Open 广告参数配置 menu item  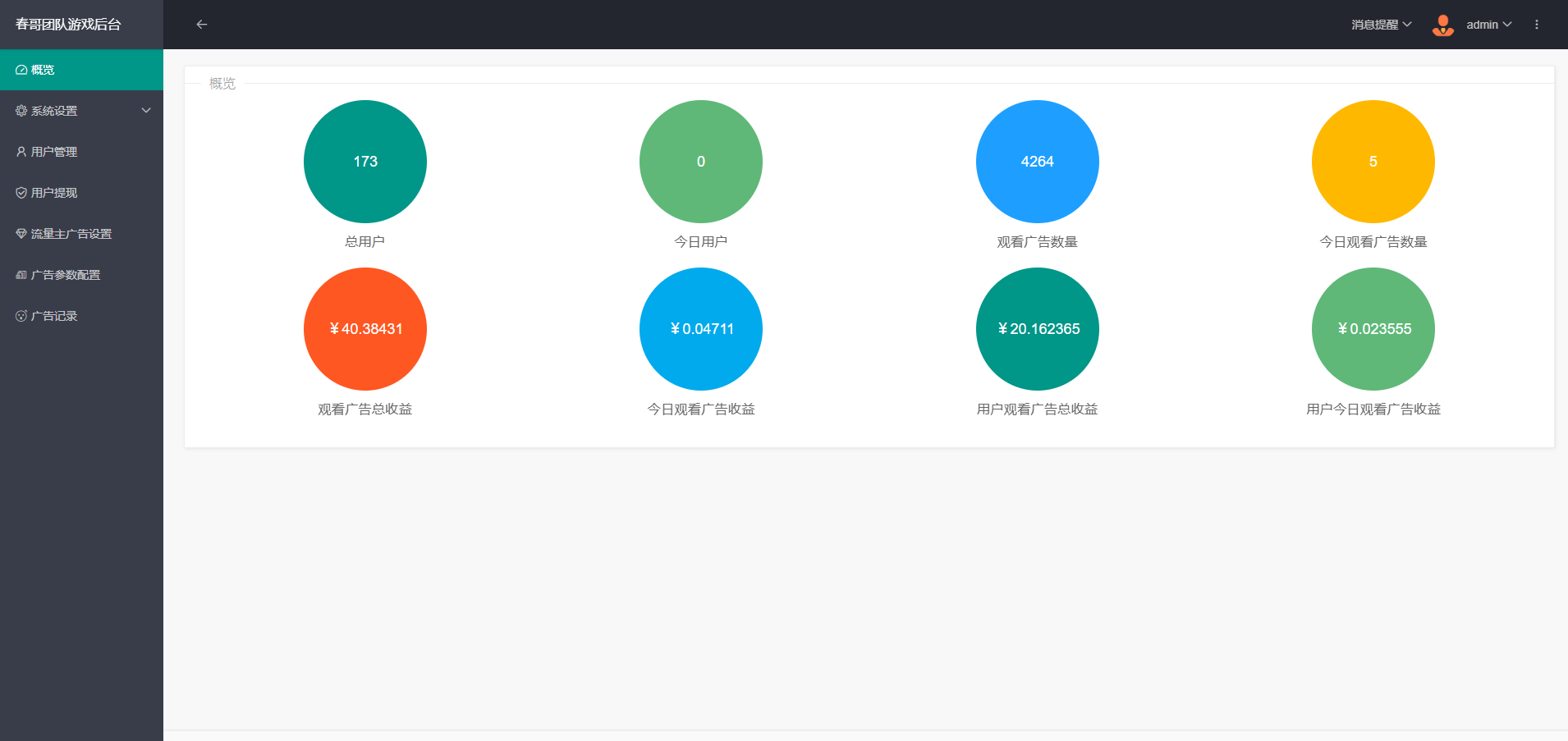(81, 275)
